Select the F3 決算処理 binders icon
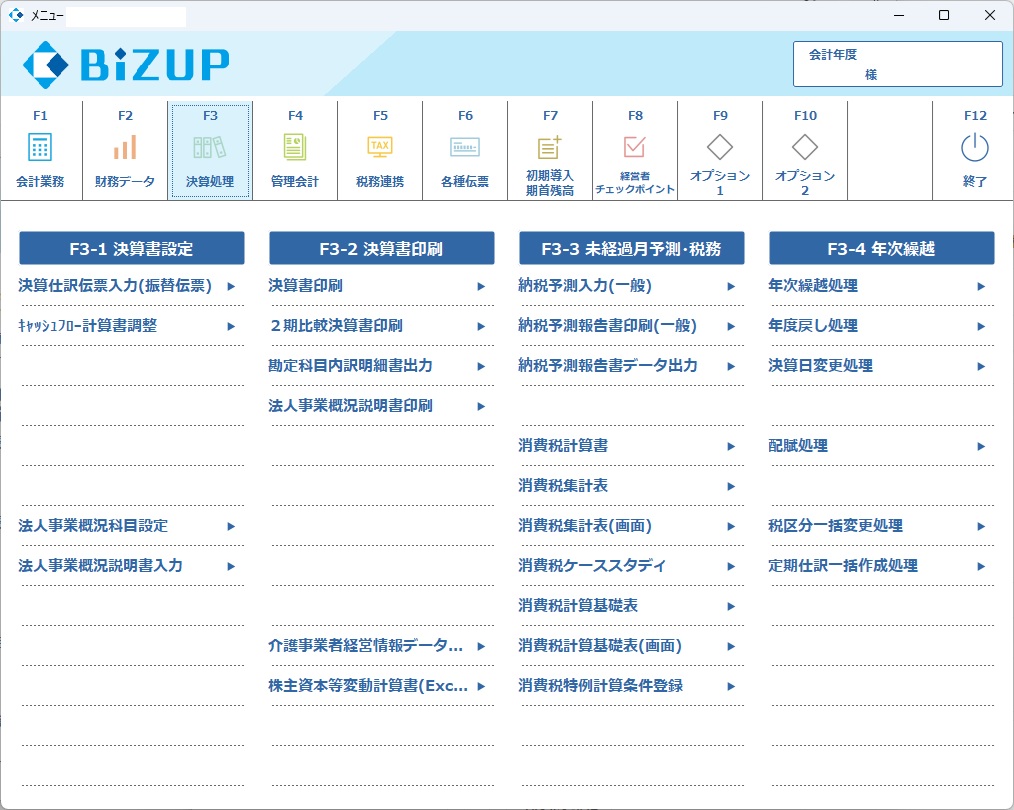The image size is (1014, 810). tap(210, 147)
